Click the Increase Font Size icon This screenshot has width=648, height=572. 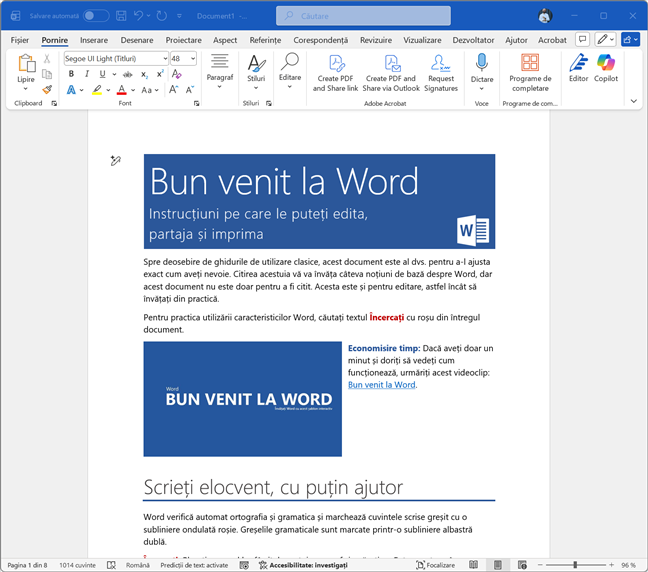[x=174, y=90]
